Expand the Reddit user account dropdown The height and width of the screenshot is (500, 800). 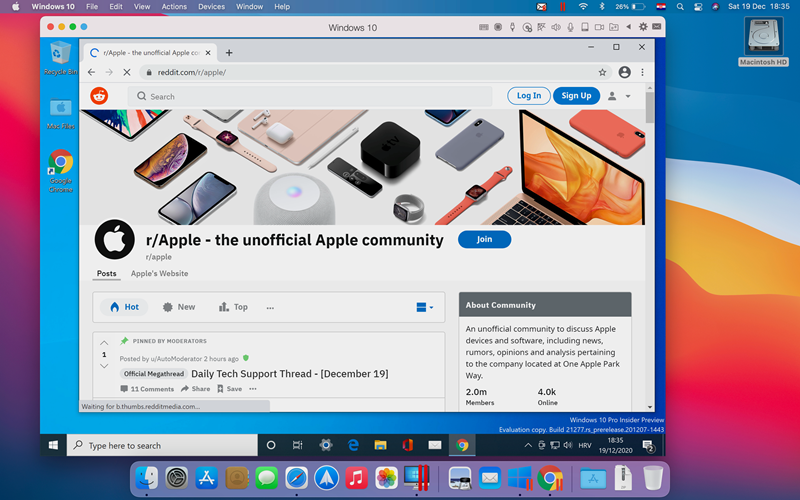619,96
